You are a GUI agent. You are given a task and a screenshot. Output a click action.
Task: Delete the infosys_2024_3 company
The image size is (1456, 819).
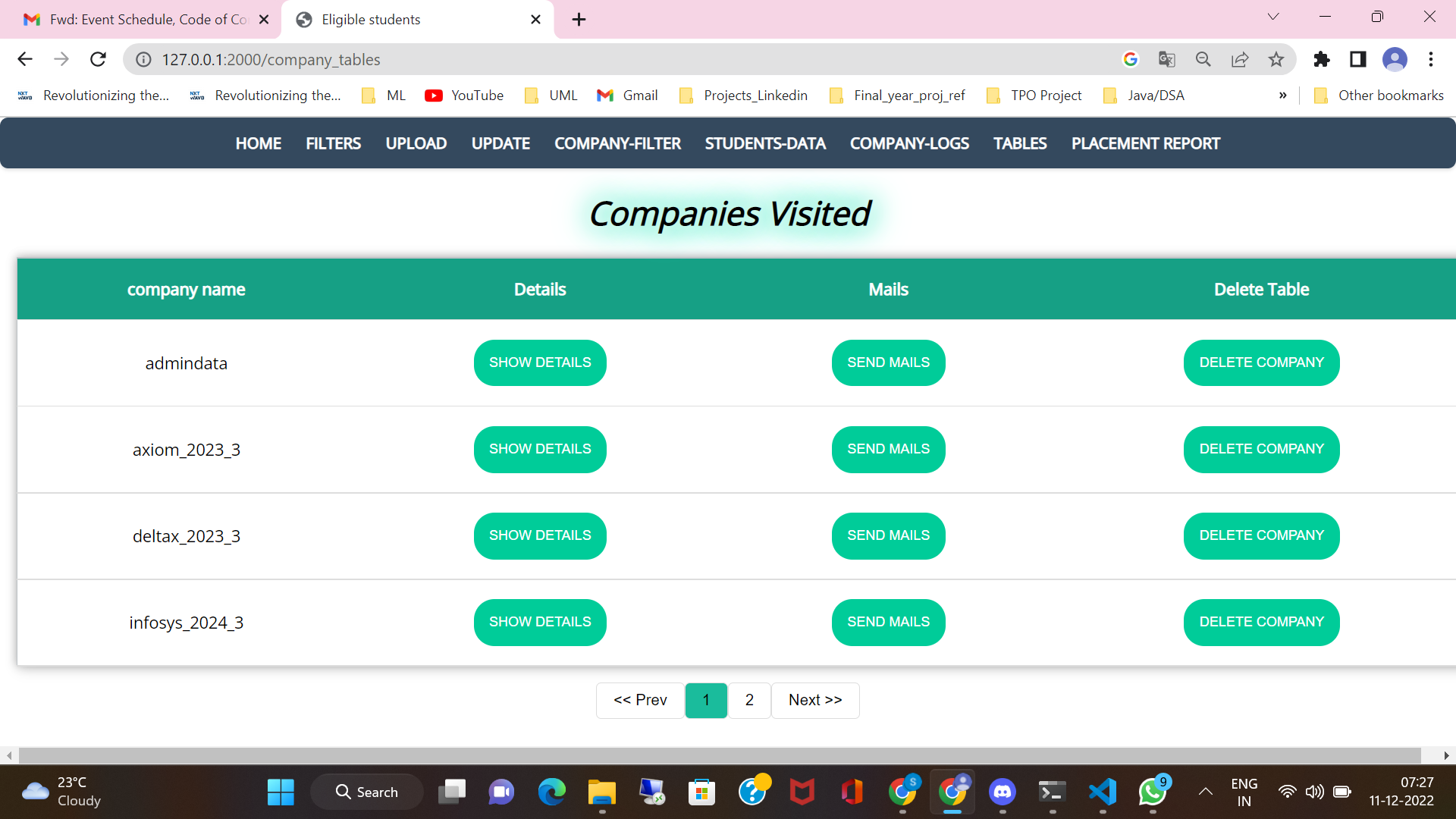point(1261,622)
